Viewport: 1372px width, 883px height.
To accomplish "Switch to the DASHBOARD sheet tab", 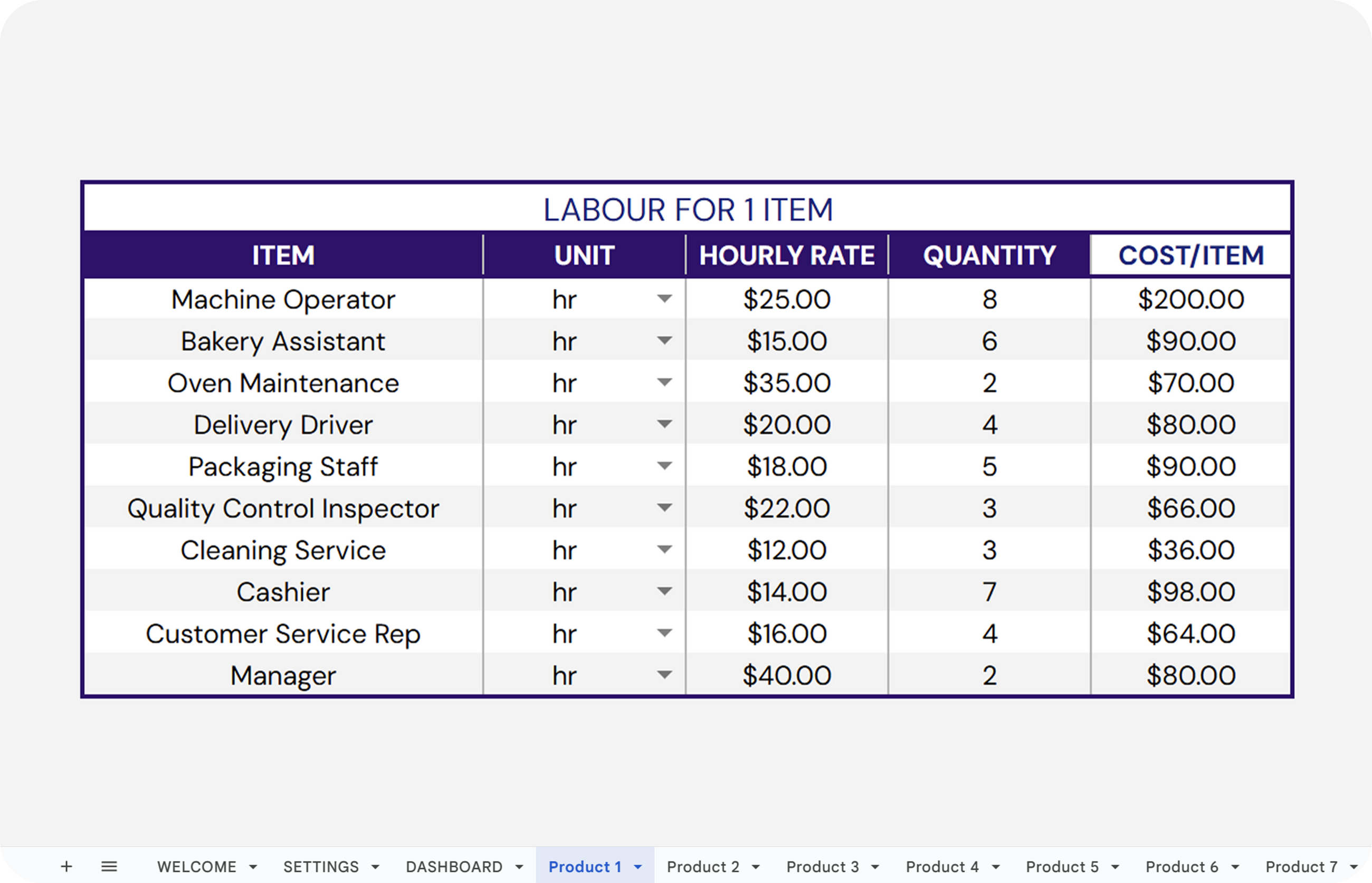I will point(454,867).
